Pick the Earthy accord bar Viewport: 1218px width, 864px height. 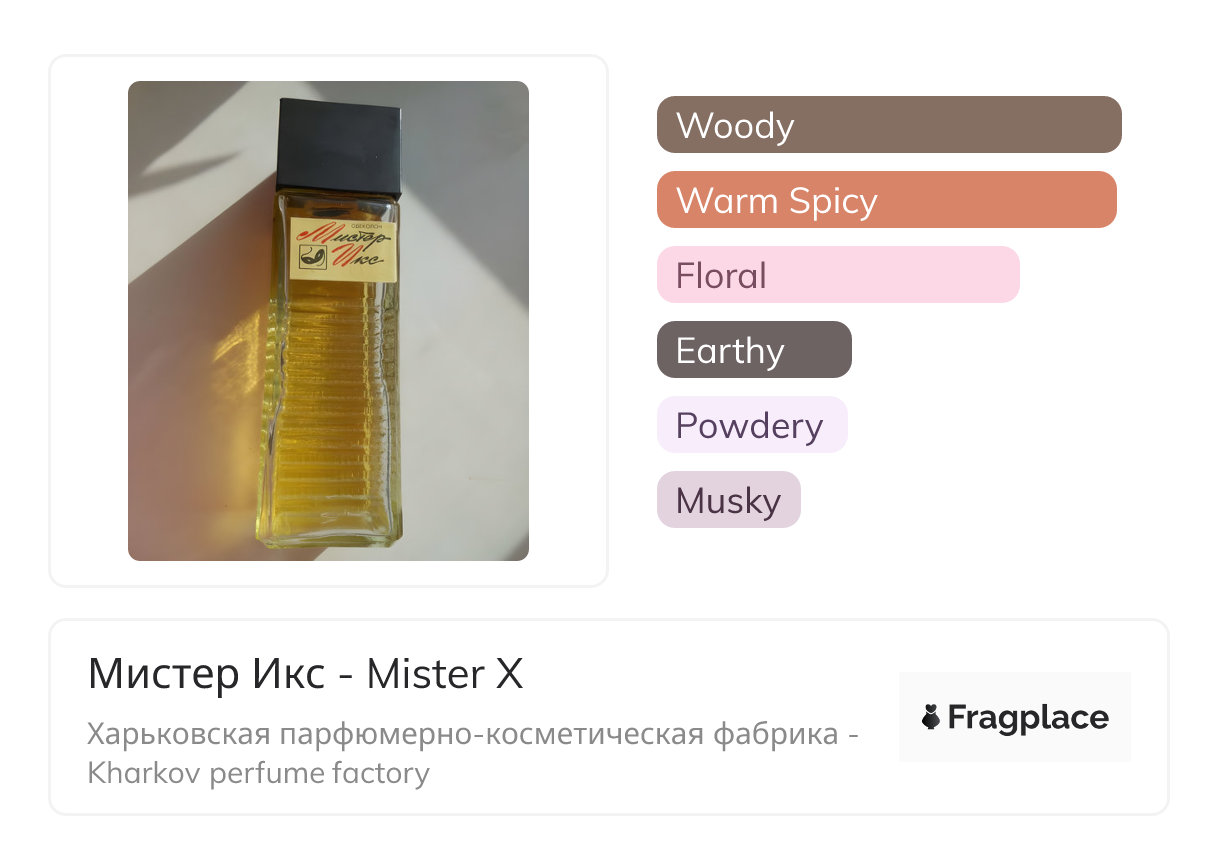click(x=753, y=350)
